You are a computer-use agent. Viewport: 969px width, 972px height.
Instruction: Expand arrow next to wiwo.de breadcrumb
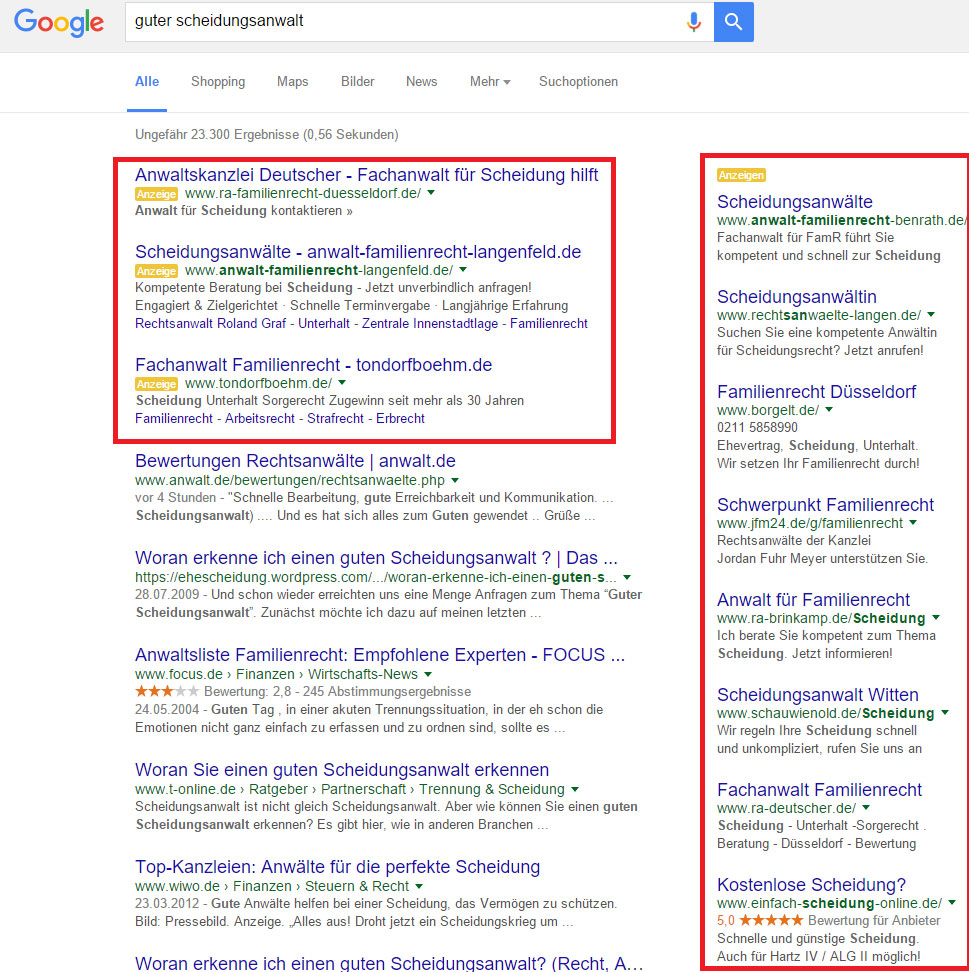[x=418, y=886]
